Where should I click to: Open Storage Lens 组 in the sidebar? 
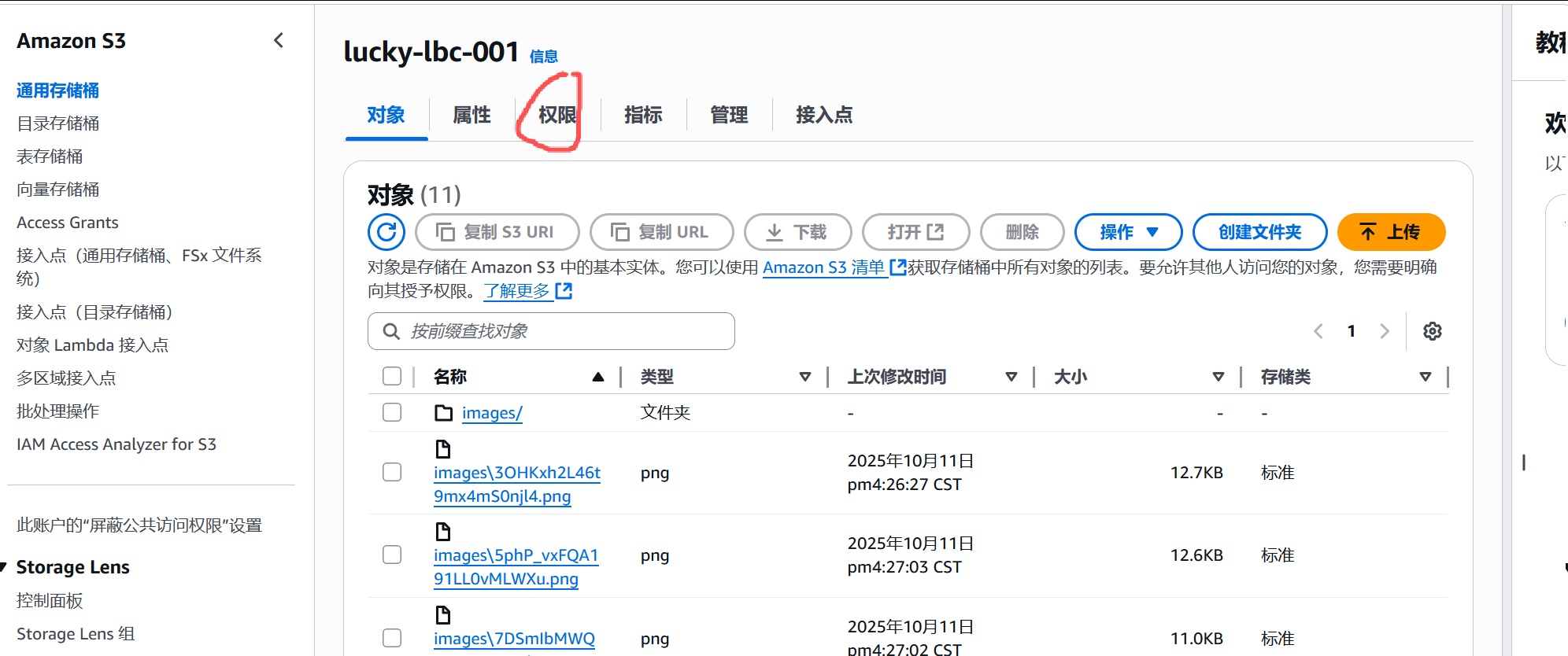pyautogui.click(x=76, y=634)
